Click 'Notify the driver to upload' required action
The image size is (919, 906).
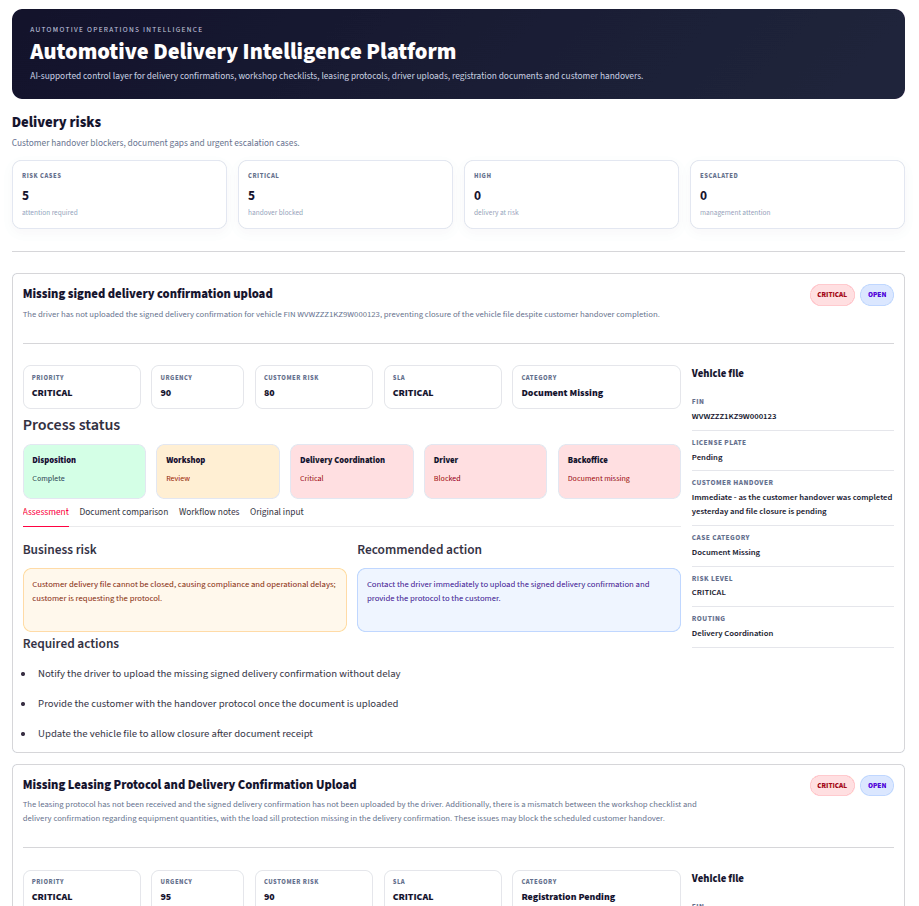tap(219, 674)
